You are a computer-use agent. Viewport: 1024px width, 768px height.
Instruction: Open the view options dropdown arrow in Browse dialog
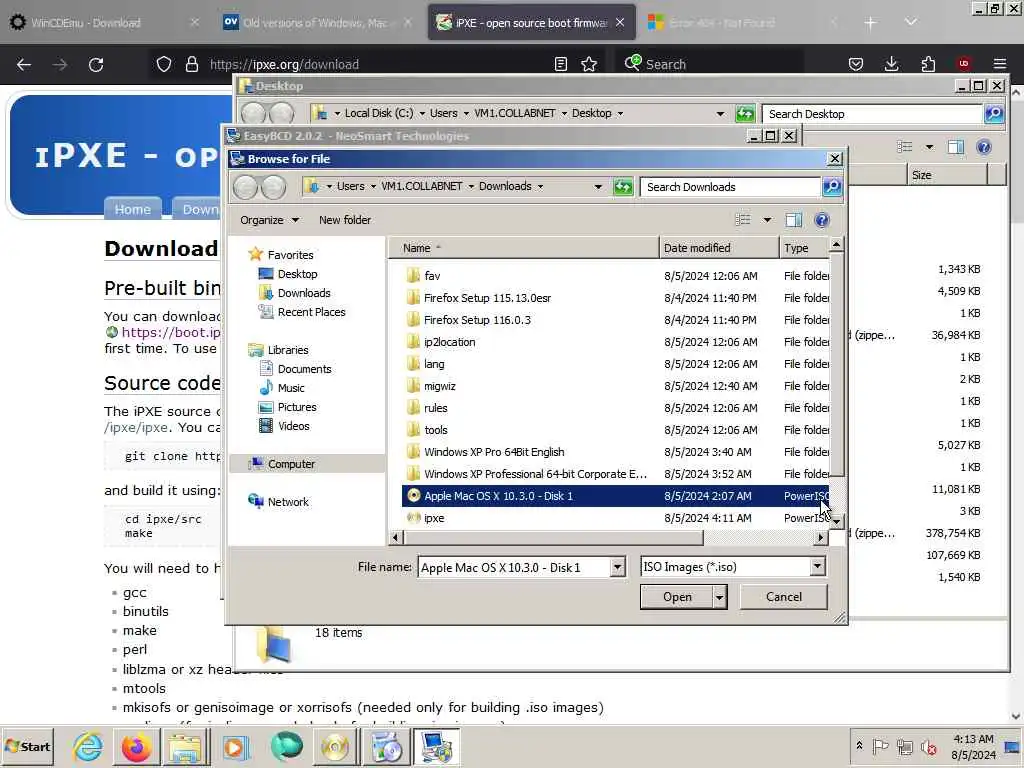click(x=767, y=220)
